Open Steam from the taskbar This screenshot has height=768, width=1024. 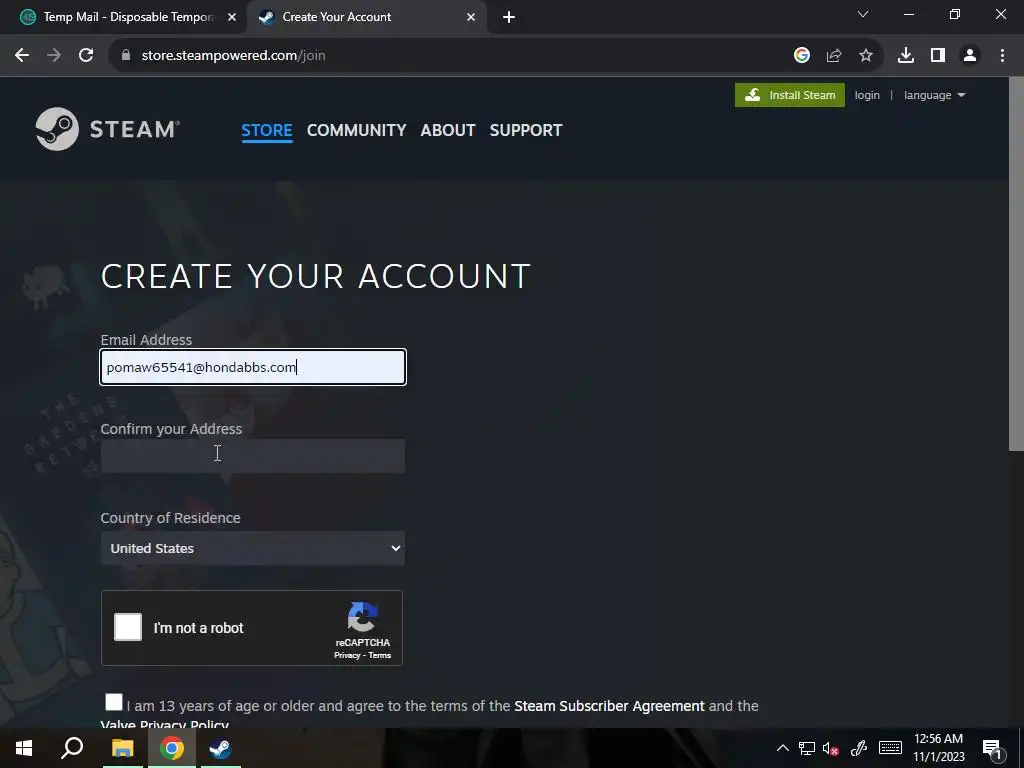coord(220,748)
